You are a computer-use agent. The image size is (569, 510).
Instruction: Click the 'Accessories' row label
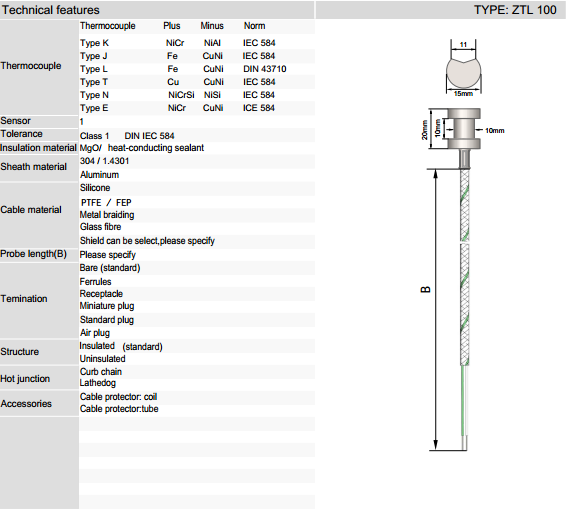[26, 404]
